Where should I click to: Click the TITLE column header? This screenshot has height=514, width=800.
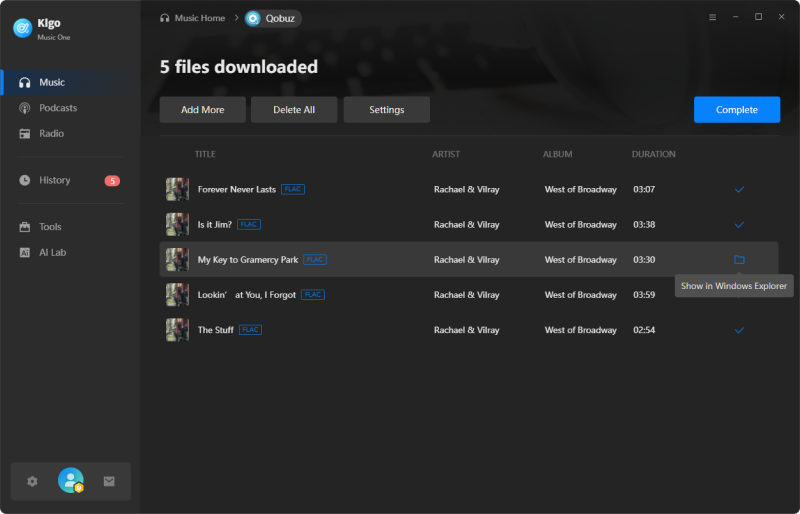(x=205, y=154)
